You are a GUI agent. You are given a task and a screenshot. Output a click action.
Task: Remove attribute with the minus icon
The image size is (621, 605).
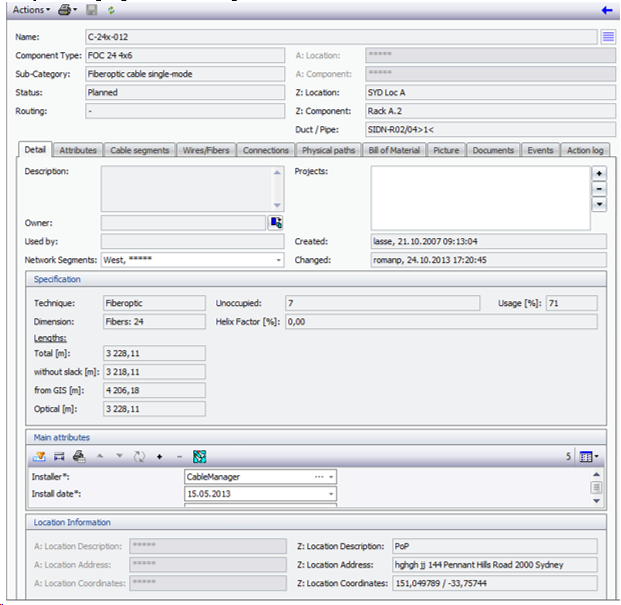[x=179, y=457]
